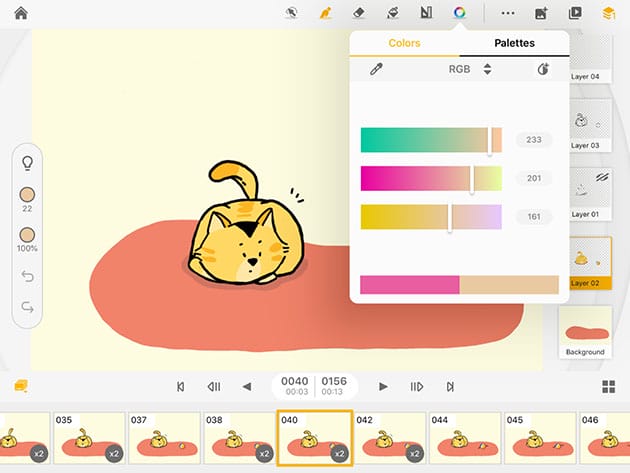Viewport: 630px width, 473px height.
Task: Switch to the Palettes tab
Action: click(x=514, y=43)
